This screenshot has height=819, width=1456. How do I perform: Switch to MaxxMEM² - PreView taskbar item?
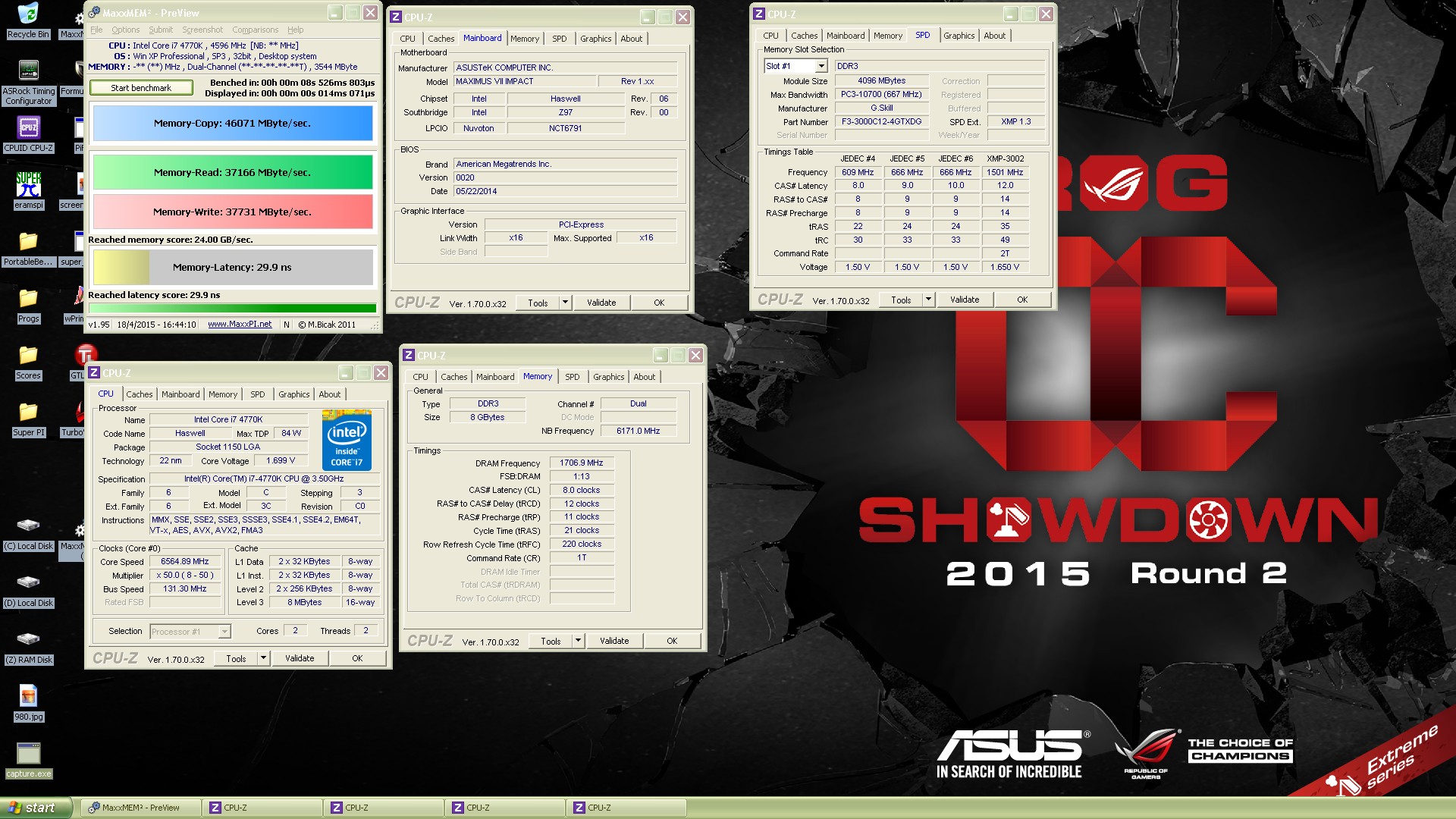[x=140, y=808]
